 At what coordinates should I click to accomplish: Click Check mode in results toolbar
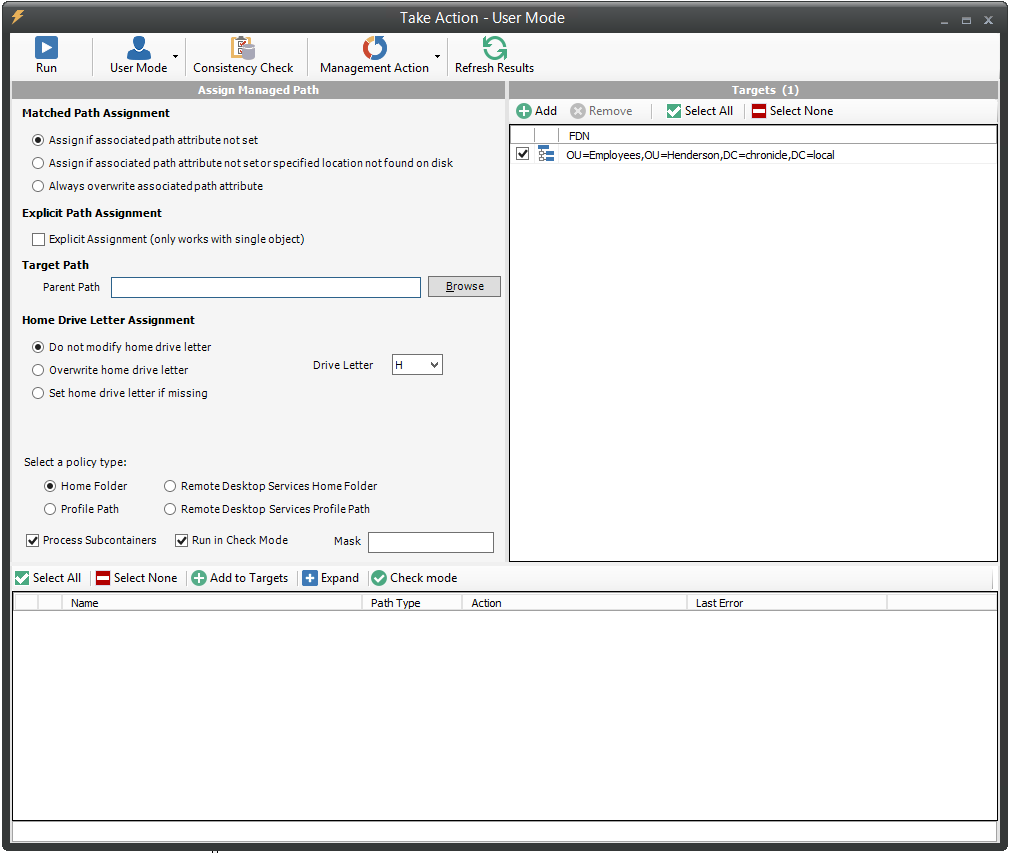[414, 578]
